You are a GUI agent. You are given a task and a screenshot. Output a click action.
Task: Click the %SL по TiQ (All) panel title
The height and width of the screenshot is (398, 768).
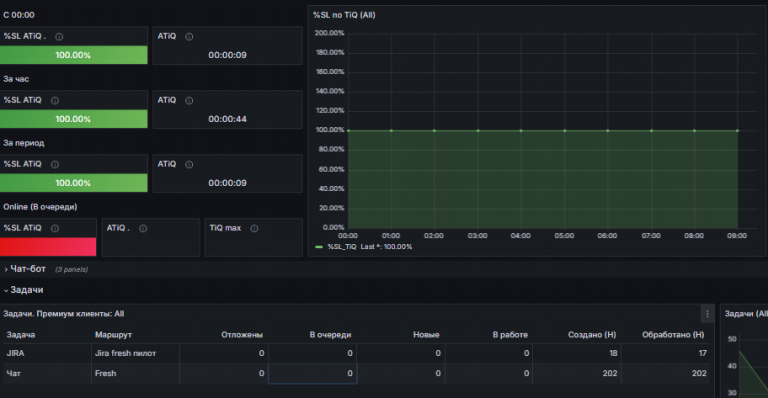click(x=344, y=15)
